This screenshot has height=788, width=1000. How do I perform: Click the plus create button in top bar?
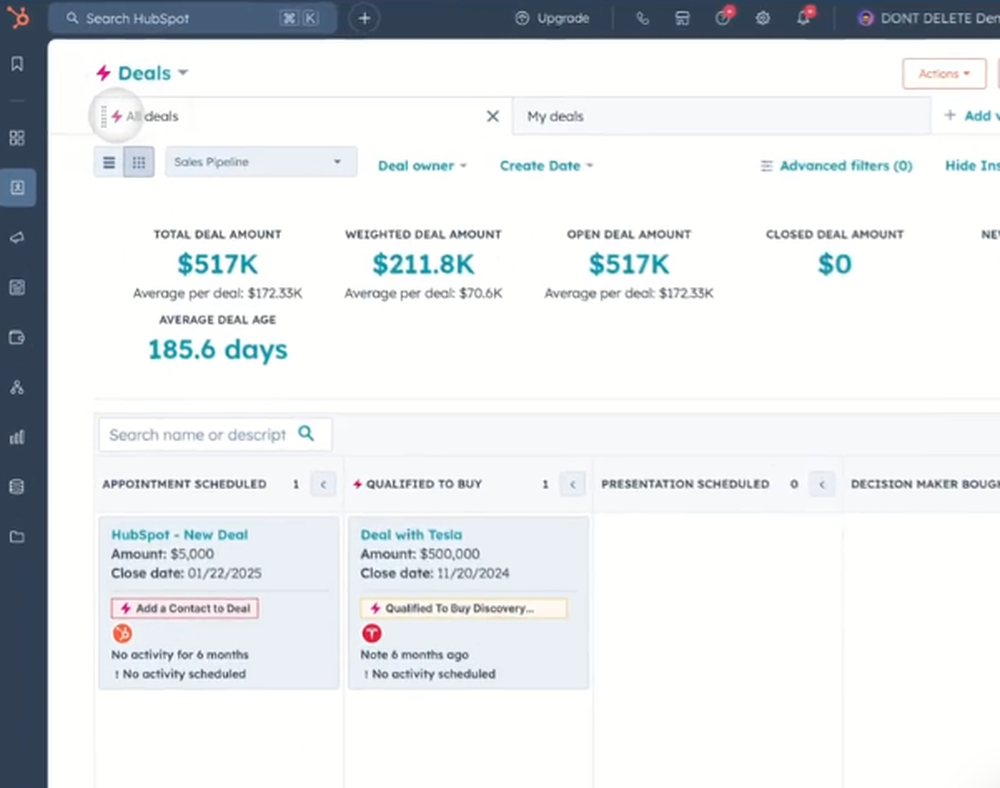(364, 18)
